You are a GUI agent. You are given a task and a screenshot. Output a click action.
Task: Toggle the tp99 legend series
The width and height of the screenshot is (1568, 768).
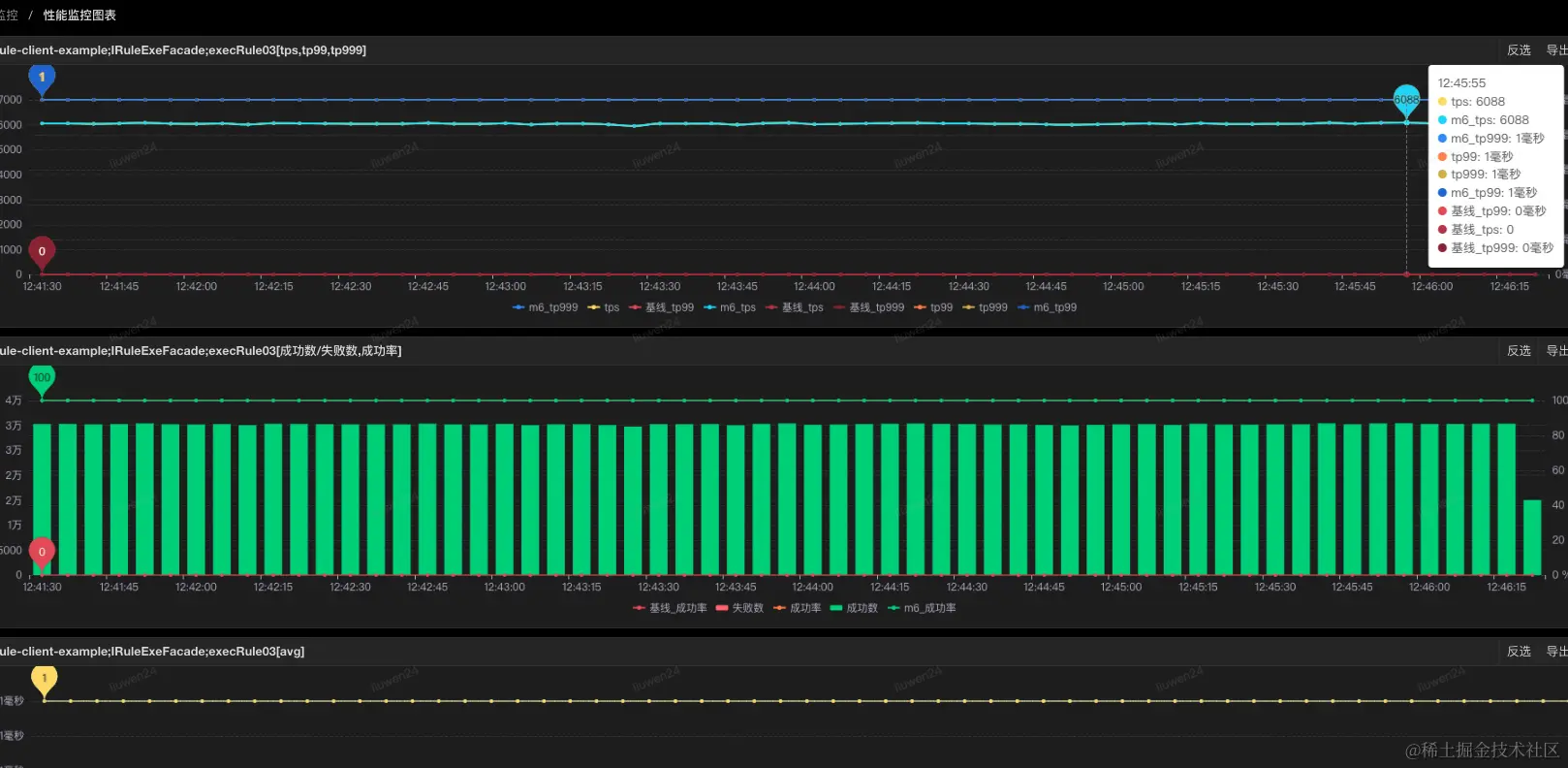pos(932,307)
